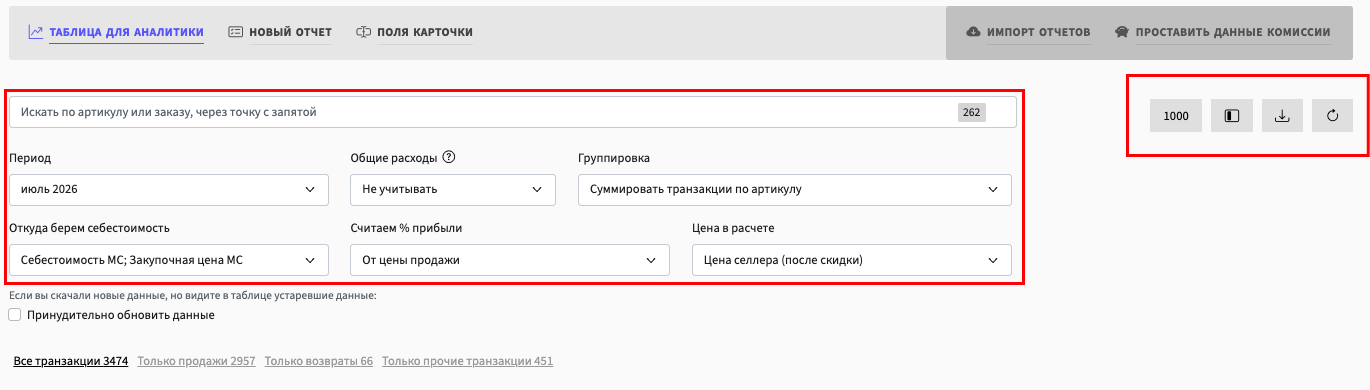Click the 1000 rows button
Screen dimensions: 1370x390
(x=1176, y=116)
